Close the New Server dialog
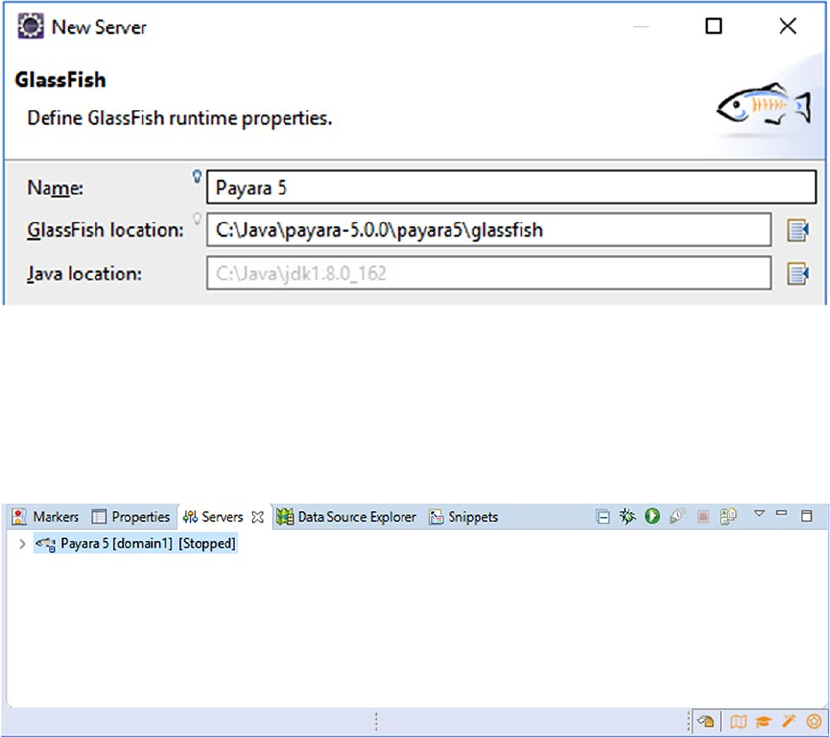The width and height of the screenshot is (830, 737). 788,26
